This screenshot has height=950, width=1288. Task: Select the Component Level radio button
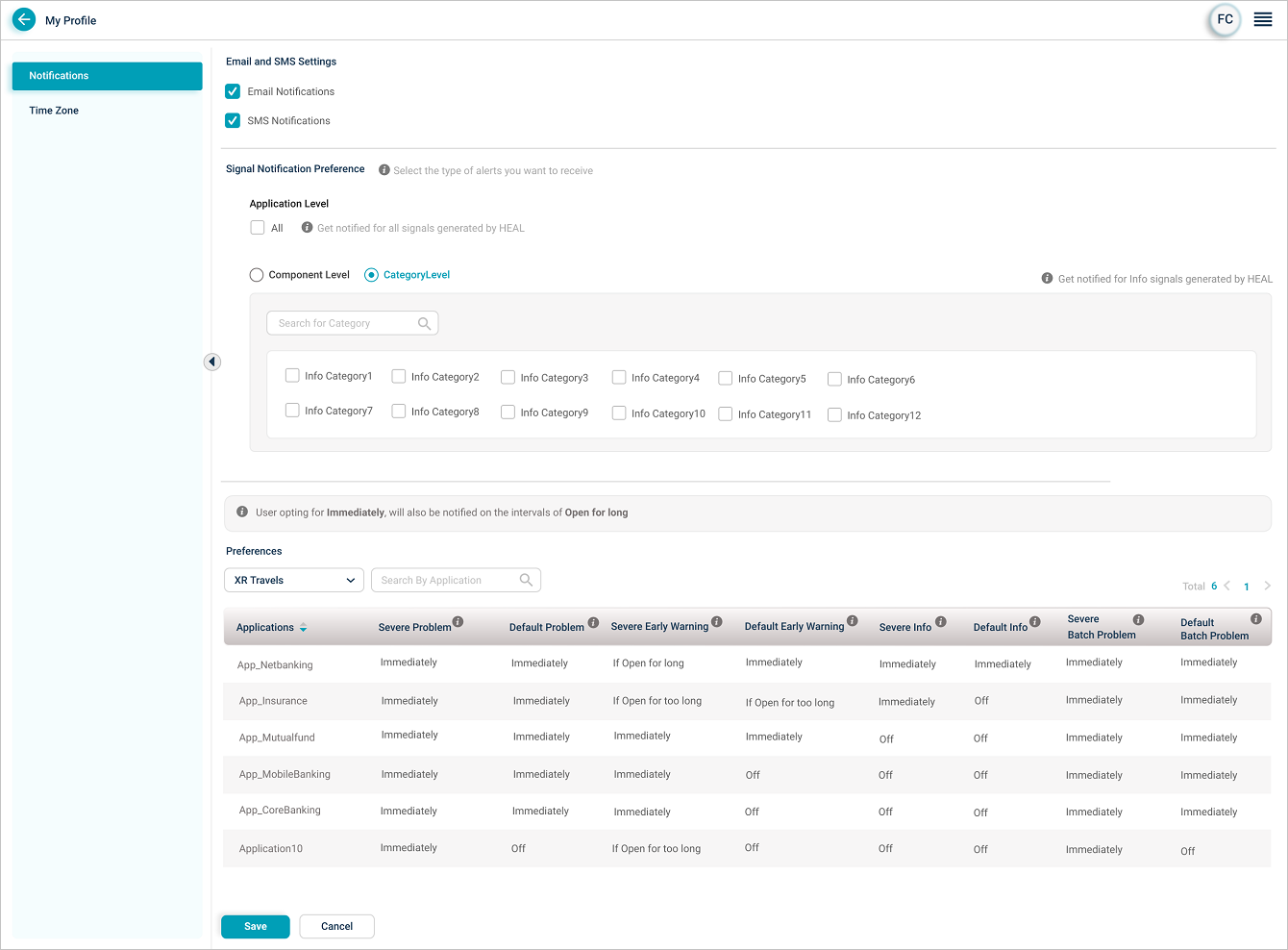point(257,275)
